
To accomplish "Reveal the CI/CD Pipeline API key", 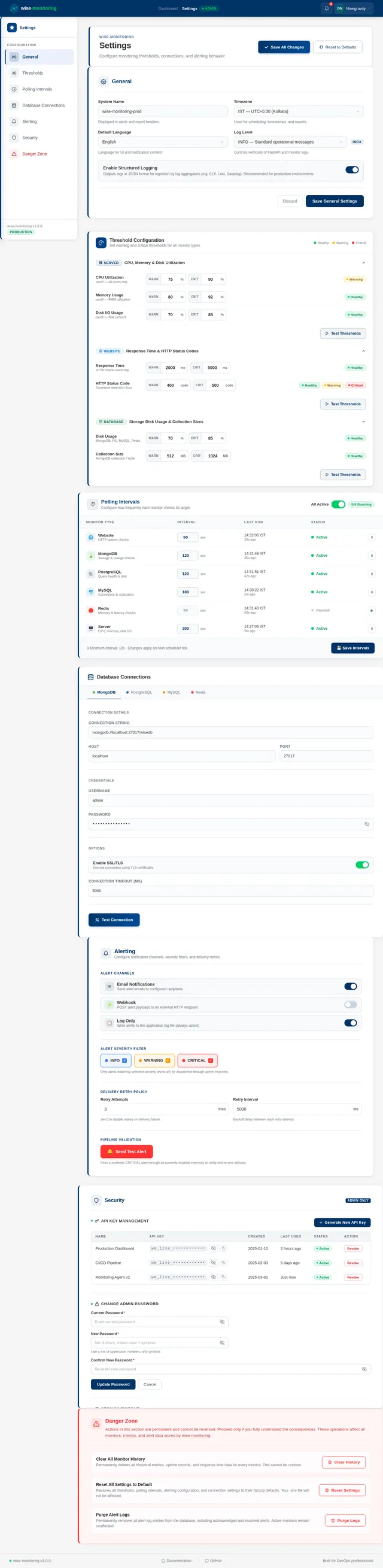I will pyautogui.click(x=213, y=1263).
